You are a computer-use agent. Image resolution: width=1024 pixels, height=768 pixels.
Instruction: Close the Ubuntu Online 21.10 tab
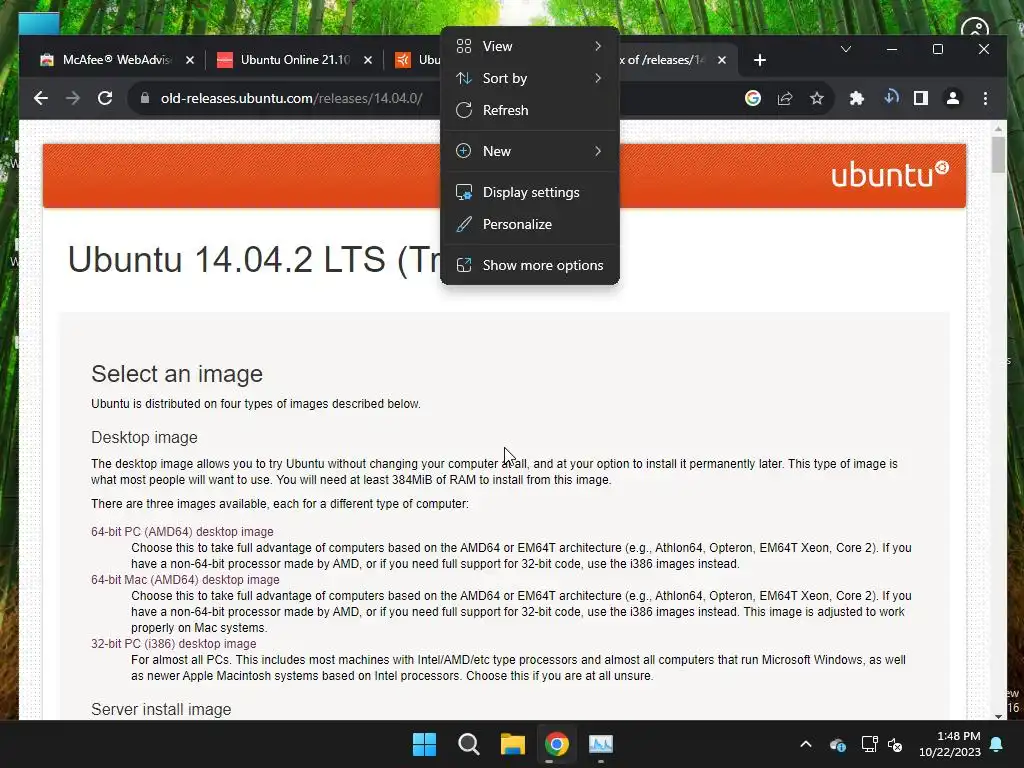(368, 60)
